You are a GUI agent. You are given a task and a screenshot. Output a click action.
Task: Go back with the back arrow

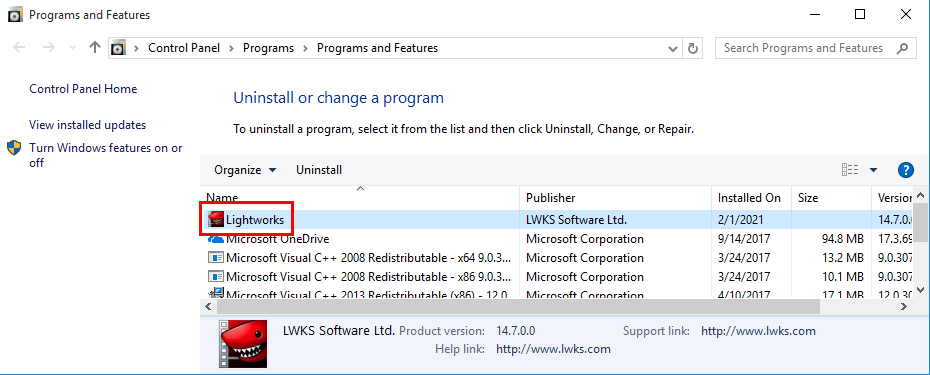click(x=20, y=47)
